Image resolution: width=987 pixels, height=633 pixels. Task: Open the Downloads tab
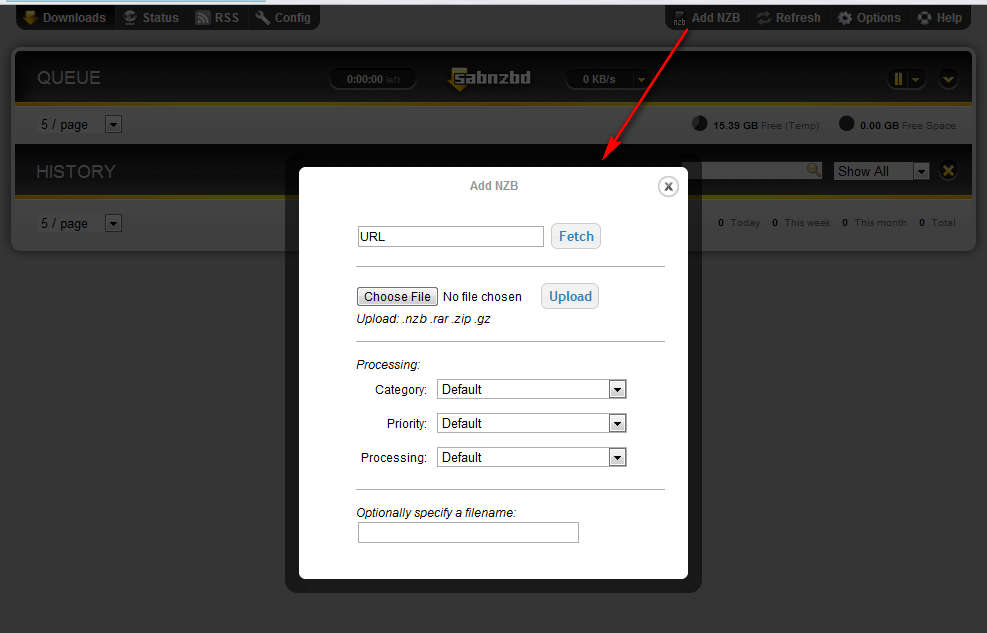pos(64,18)
